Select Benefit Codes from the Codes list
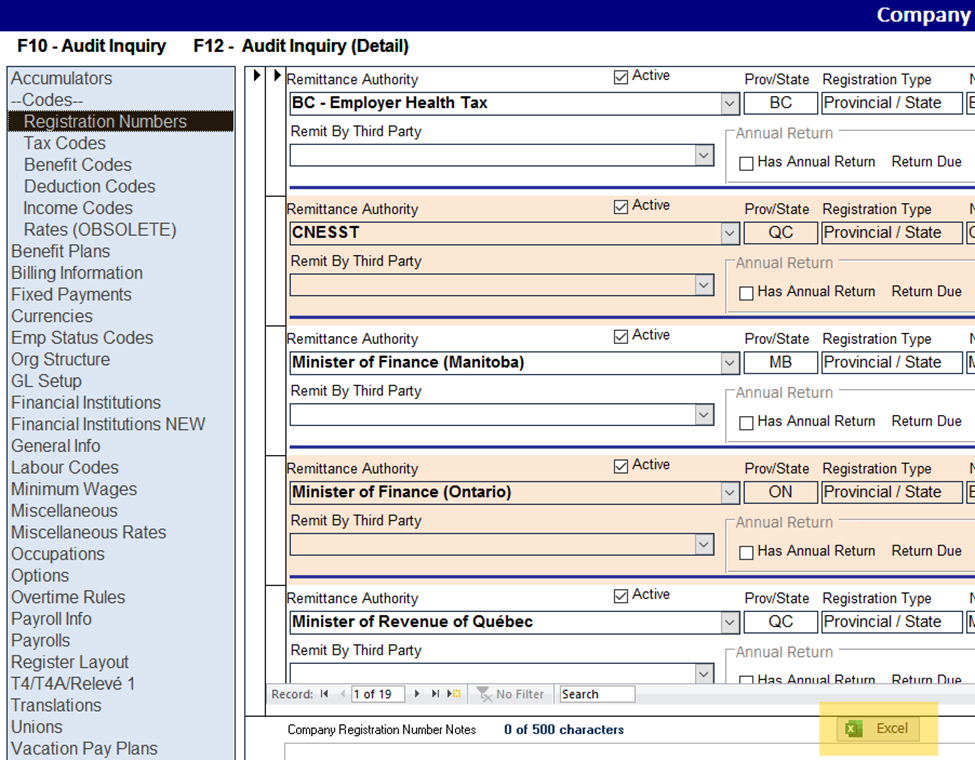This screenshot has width=975, height=760. click(77, 165)
